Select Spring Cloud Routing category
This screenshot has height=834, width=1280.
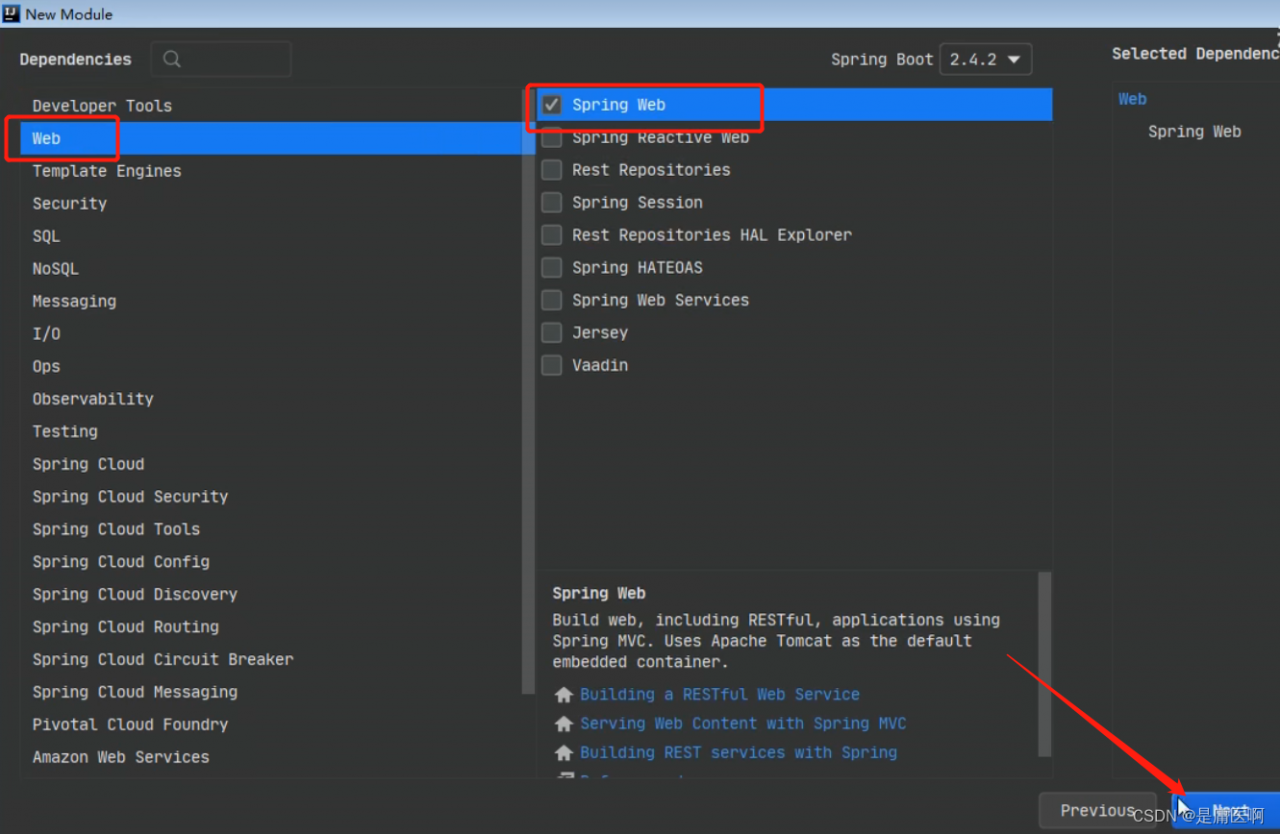pos(272,627)
